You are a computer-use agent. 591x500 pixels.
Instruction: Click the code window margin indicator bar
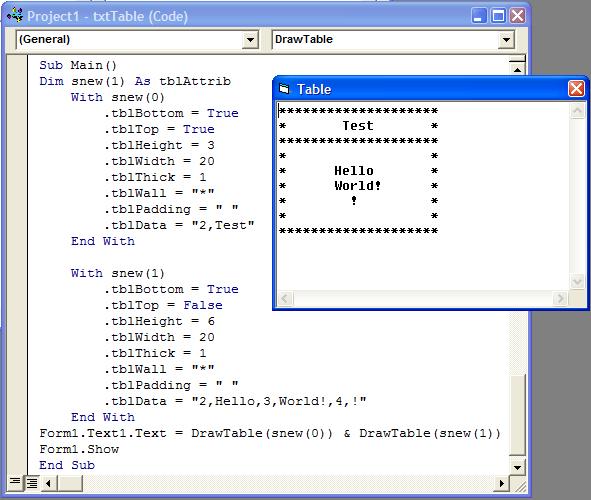coord(17,266)
